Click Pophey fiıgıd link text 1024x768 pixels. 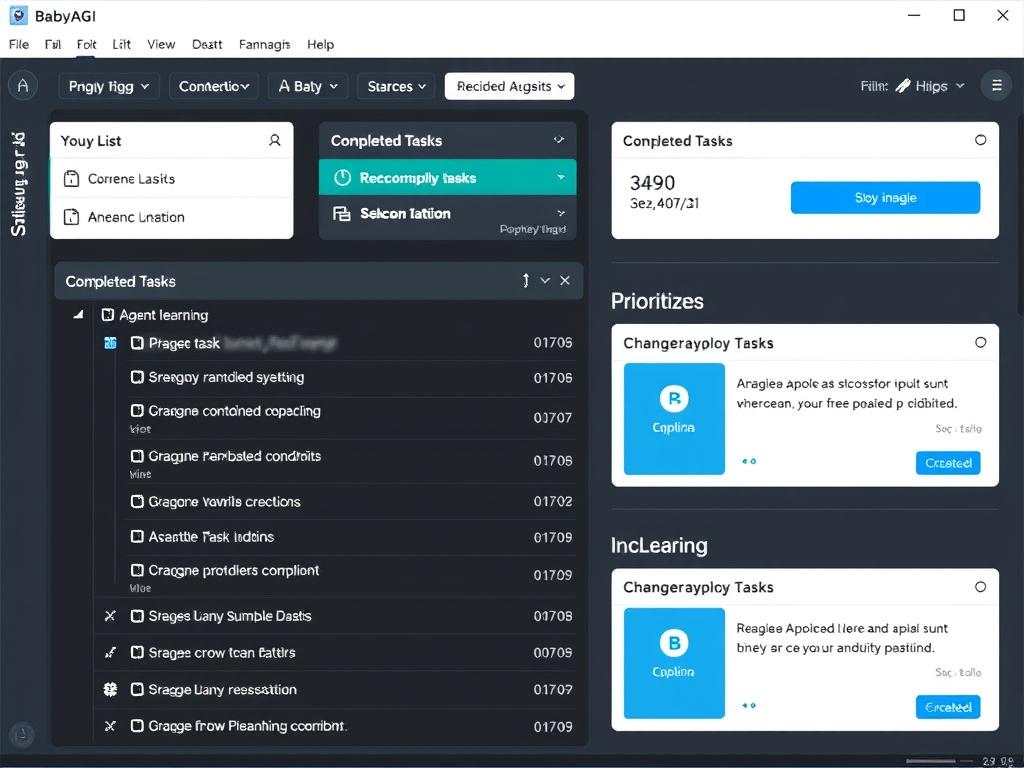pyautogui.click(x=533, y=229)
